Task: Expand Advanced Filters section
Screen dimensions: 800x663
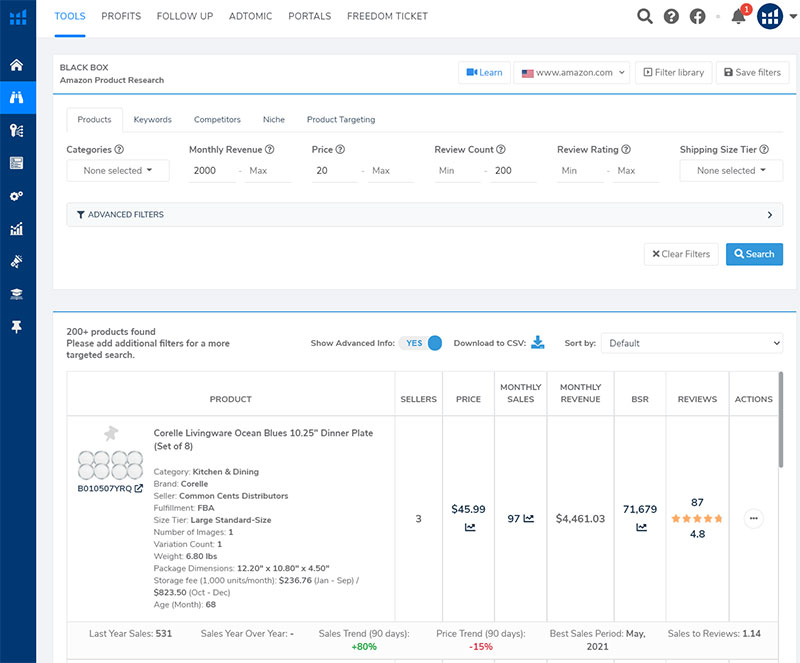Action: (x=424, y=214)
